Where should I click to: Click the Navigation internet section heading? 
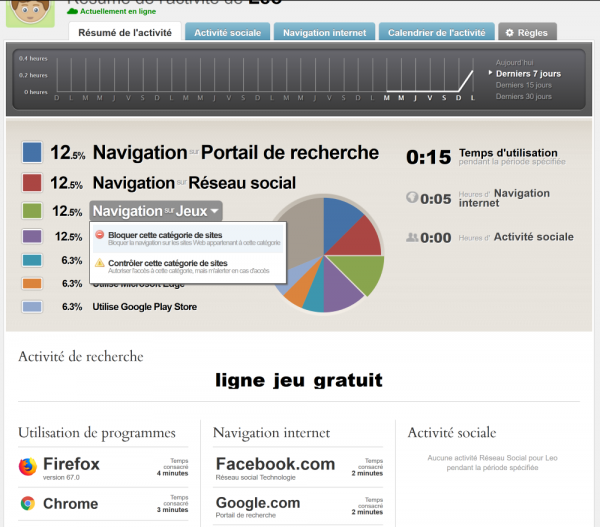tap(271, 432)
